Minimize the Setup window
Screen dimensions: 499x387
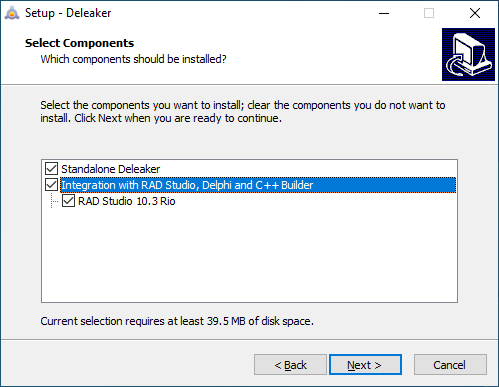click(x=384, y=13)
